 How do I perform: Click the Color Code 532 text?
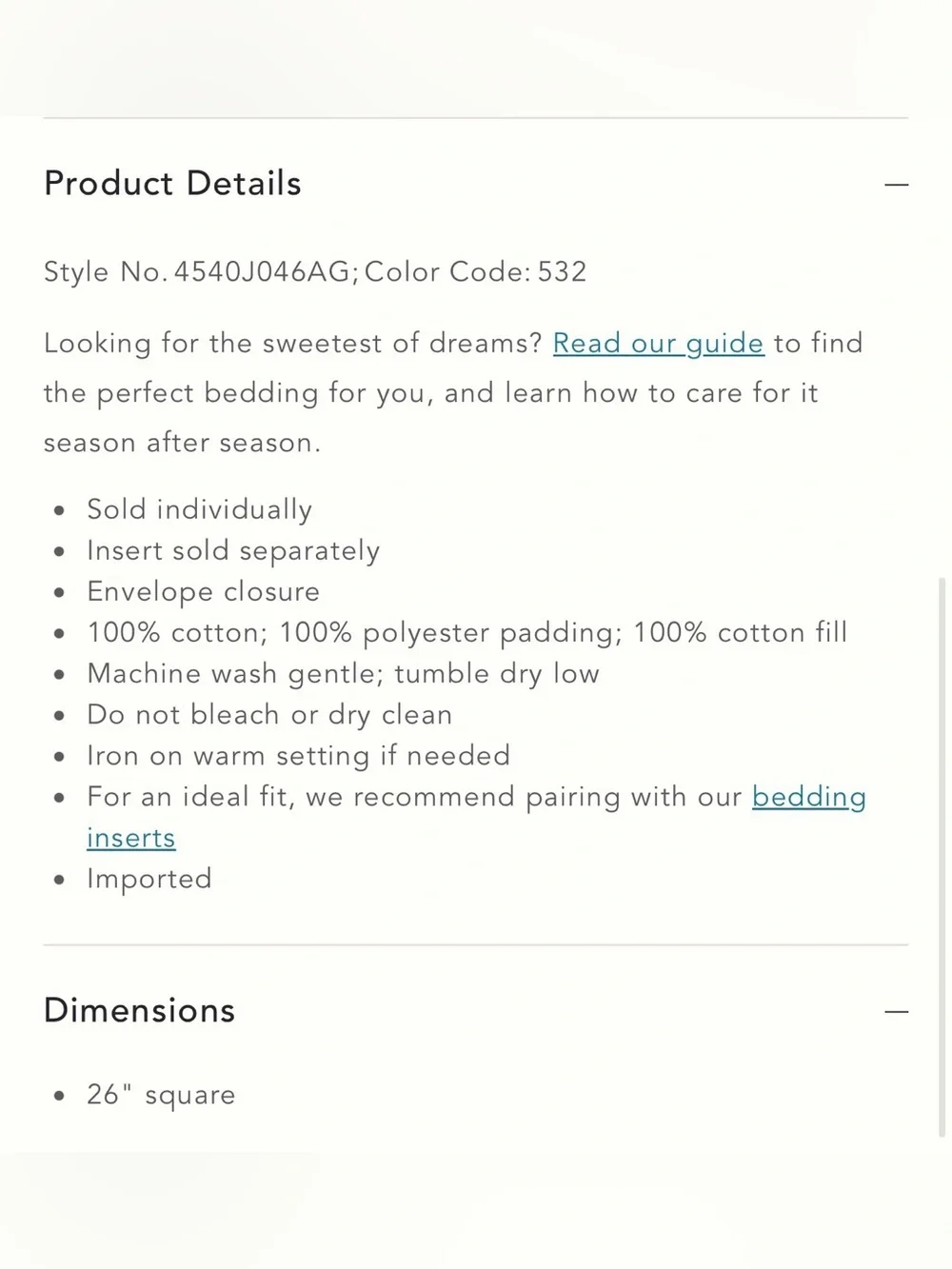[x=475, y=272]
